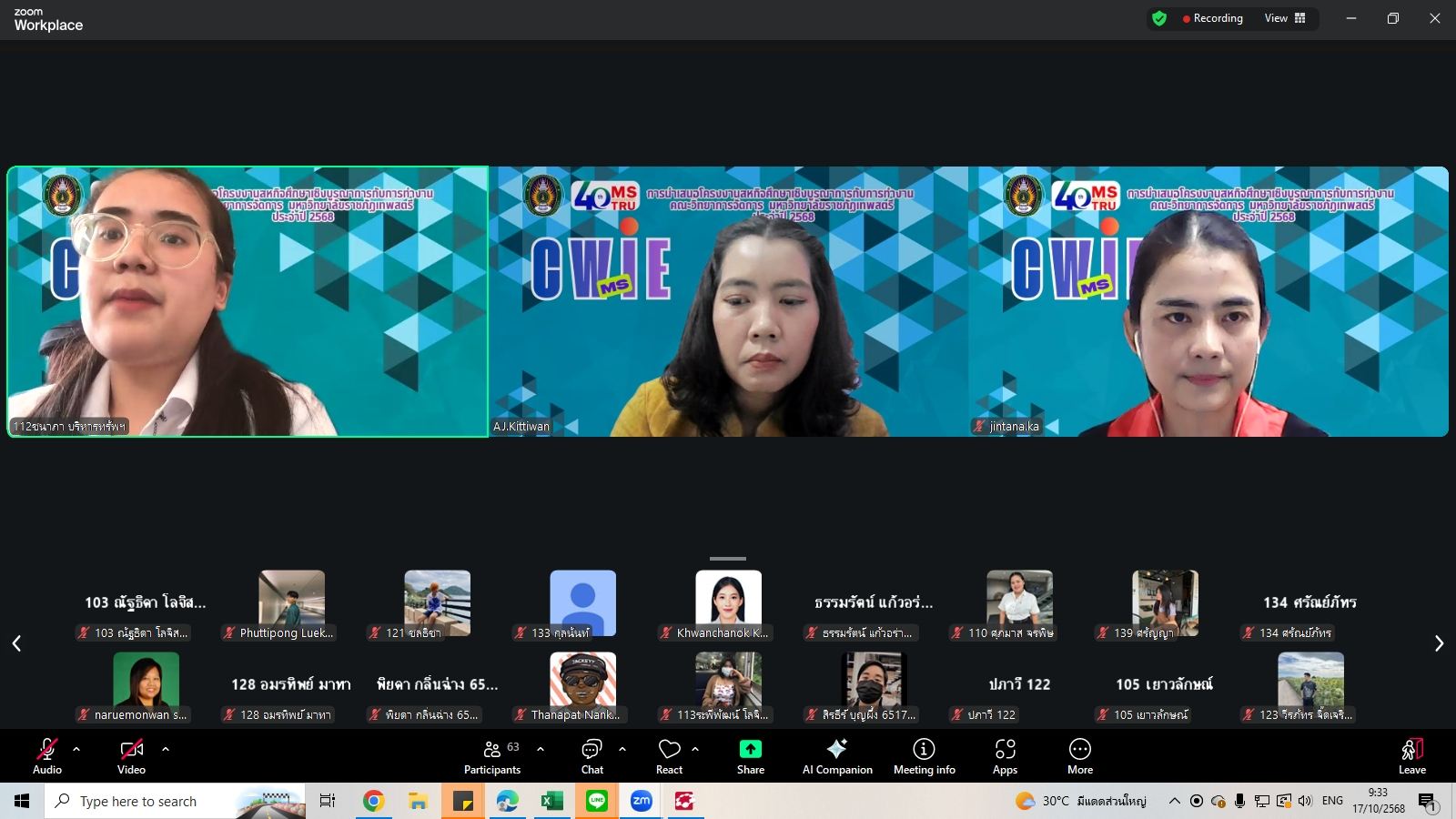Viewport: 1456px width, 819px height.
Task: Go to next page of participants
Action: point(1439,643)
